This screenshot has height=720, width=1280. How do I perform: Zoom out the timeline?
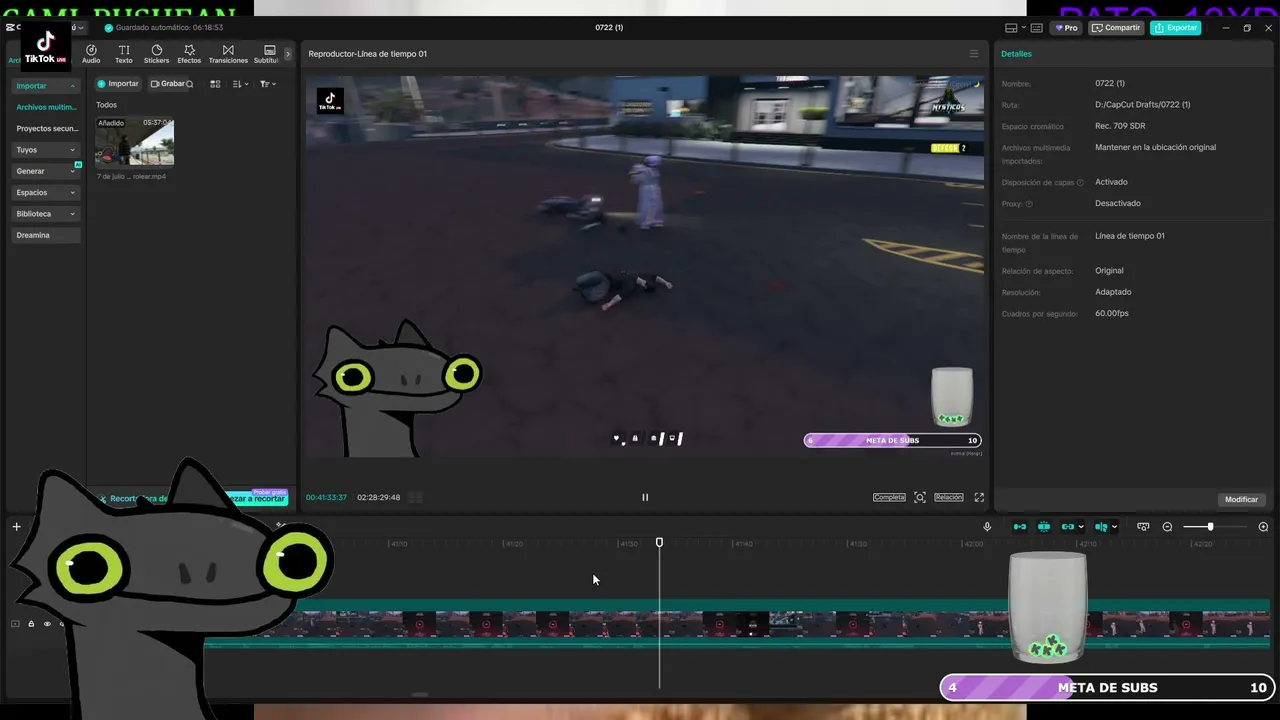tap(1167, 527)
